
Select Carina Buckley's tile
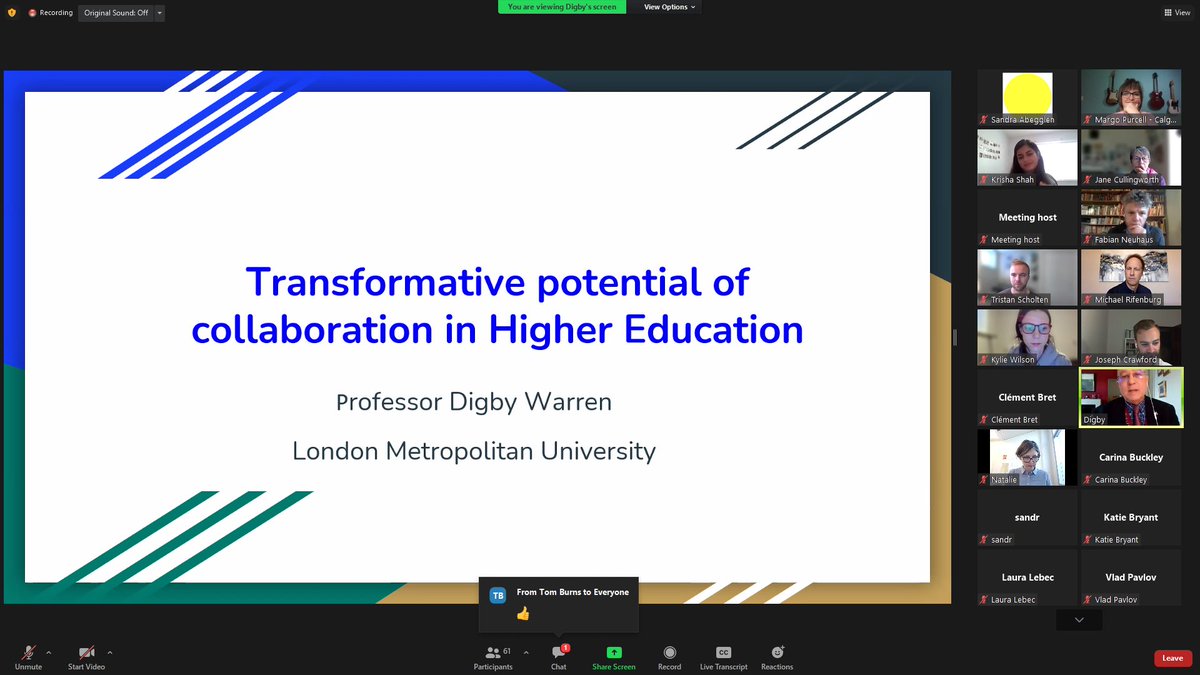[x=1131, y=458]
